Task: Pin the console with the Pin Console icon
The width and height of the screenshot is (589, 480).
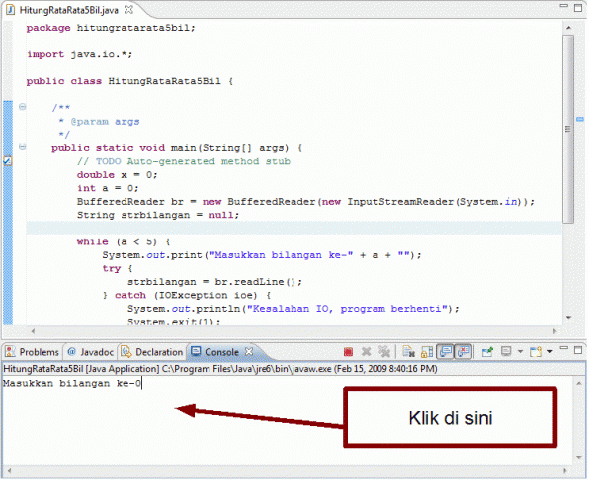Action: tap(488, 352)
